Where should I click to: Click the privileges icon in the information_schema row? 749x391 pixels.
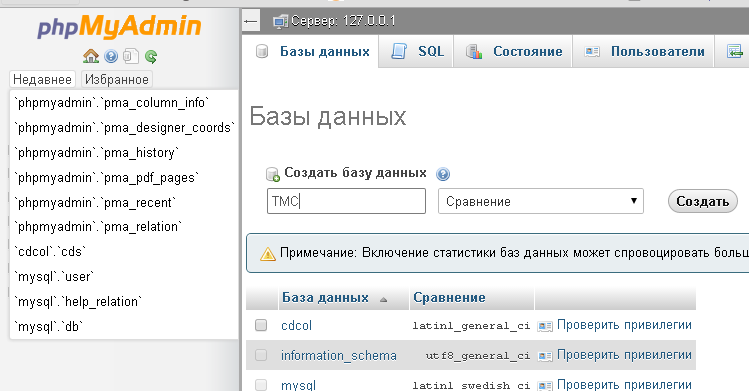pos(545,356)
